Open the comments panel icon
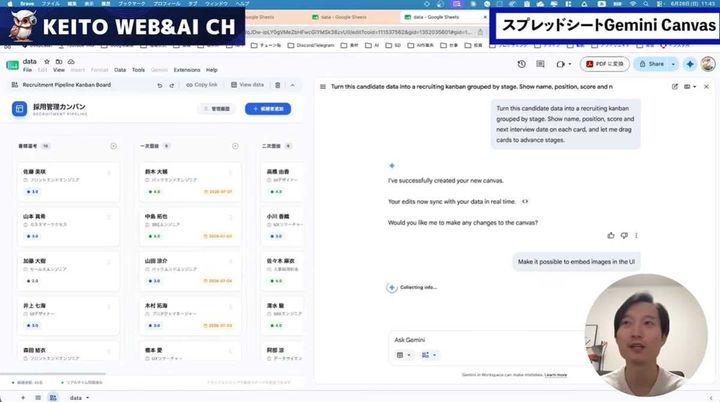The width and height of the screenshot is (720, 402). pyautogui.click(x=540, y=64)
